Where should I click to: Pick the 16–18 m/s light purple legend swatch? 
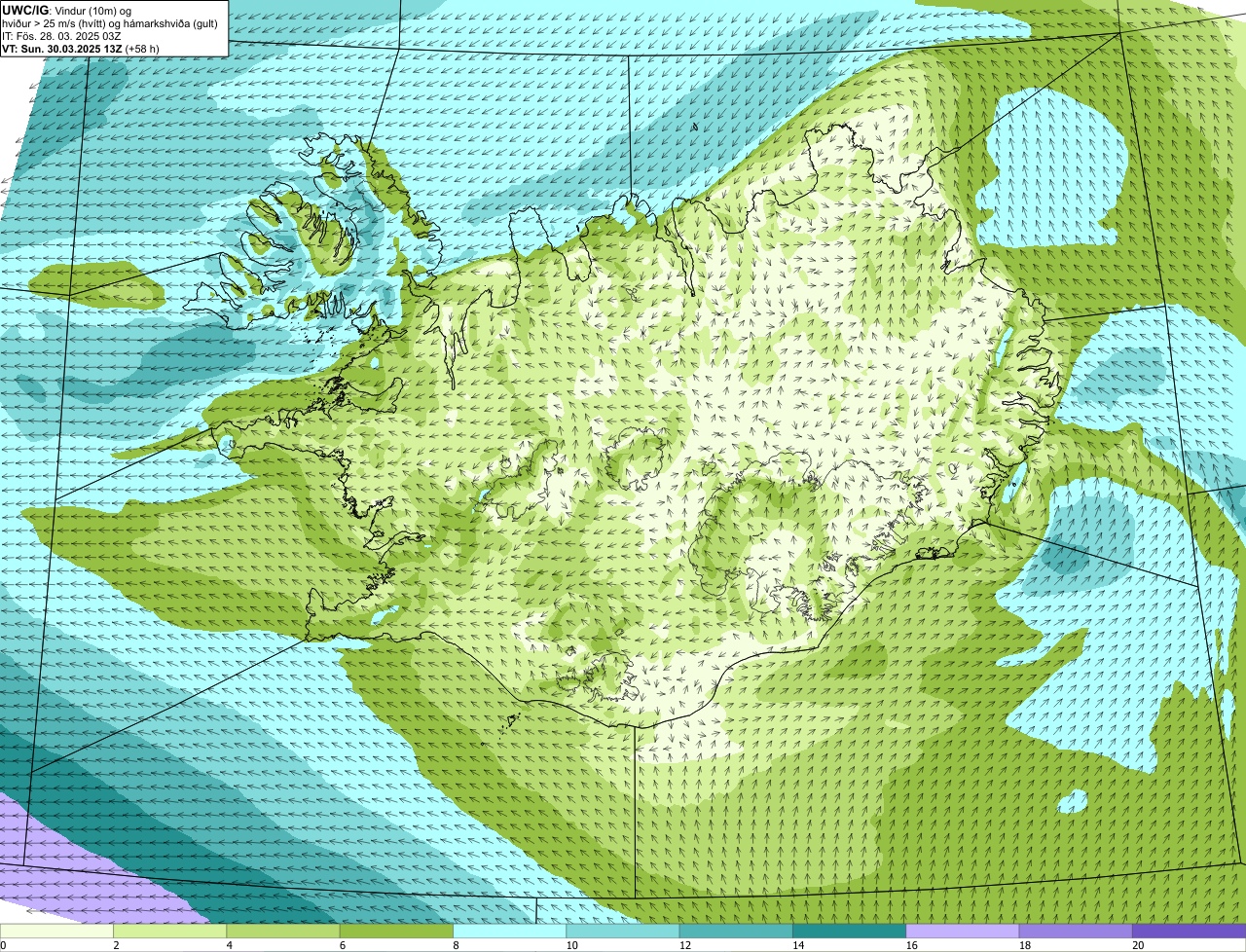(x=963, y=931)
